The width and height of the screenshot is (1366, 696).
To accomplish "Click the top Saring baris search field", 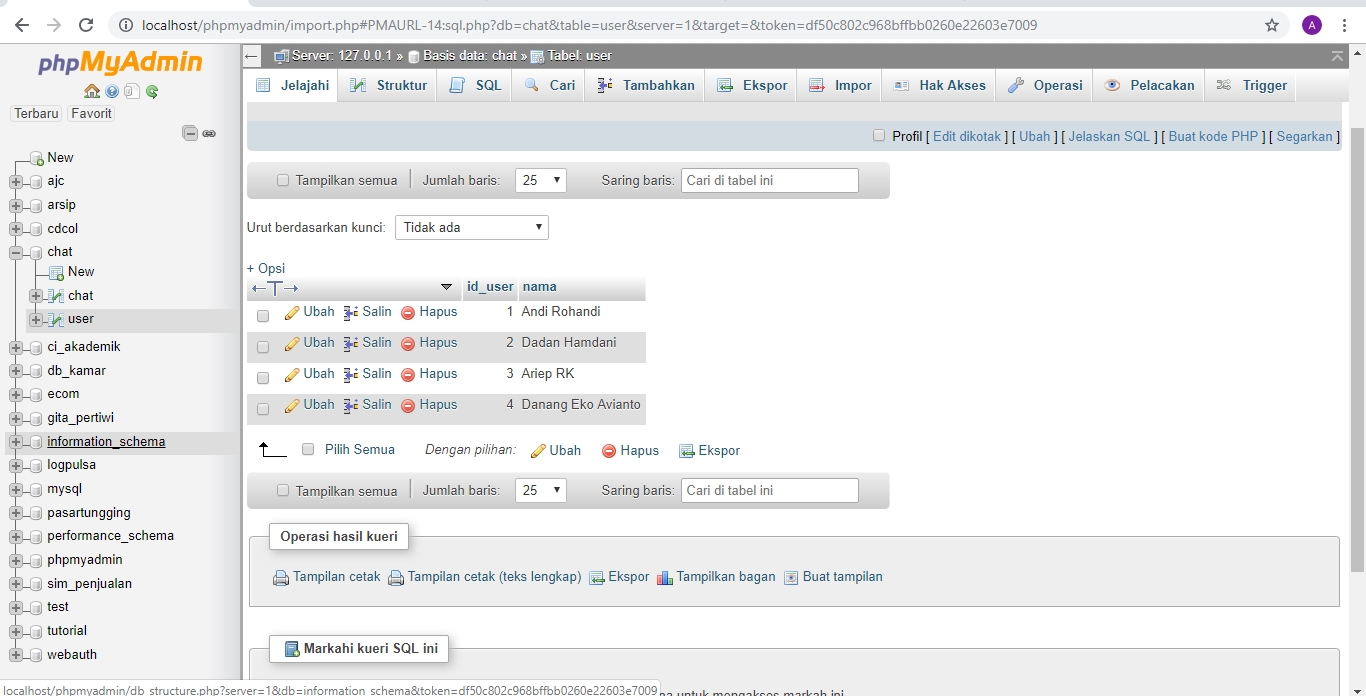I will 769,181.
